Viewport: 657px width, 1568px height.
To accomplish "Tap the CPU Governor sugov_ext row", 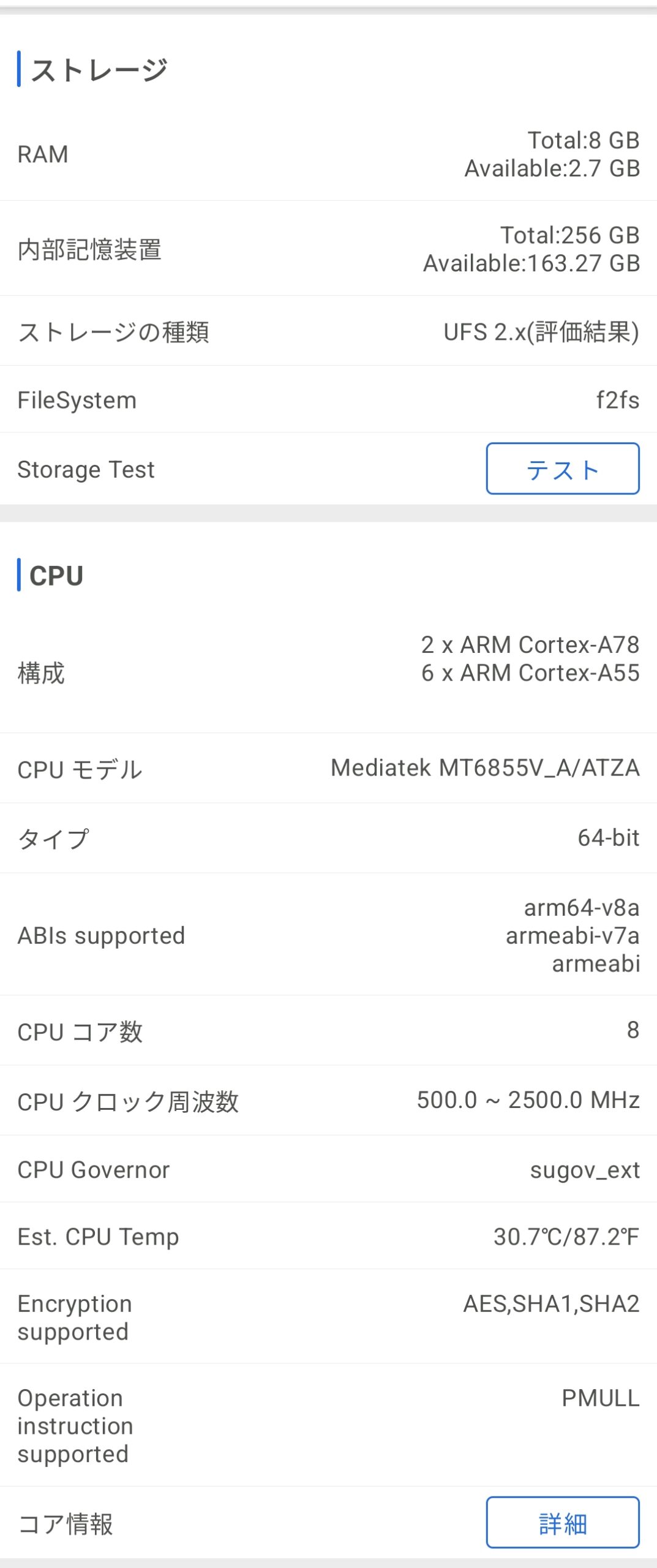I will (328, 1169).
